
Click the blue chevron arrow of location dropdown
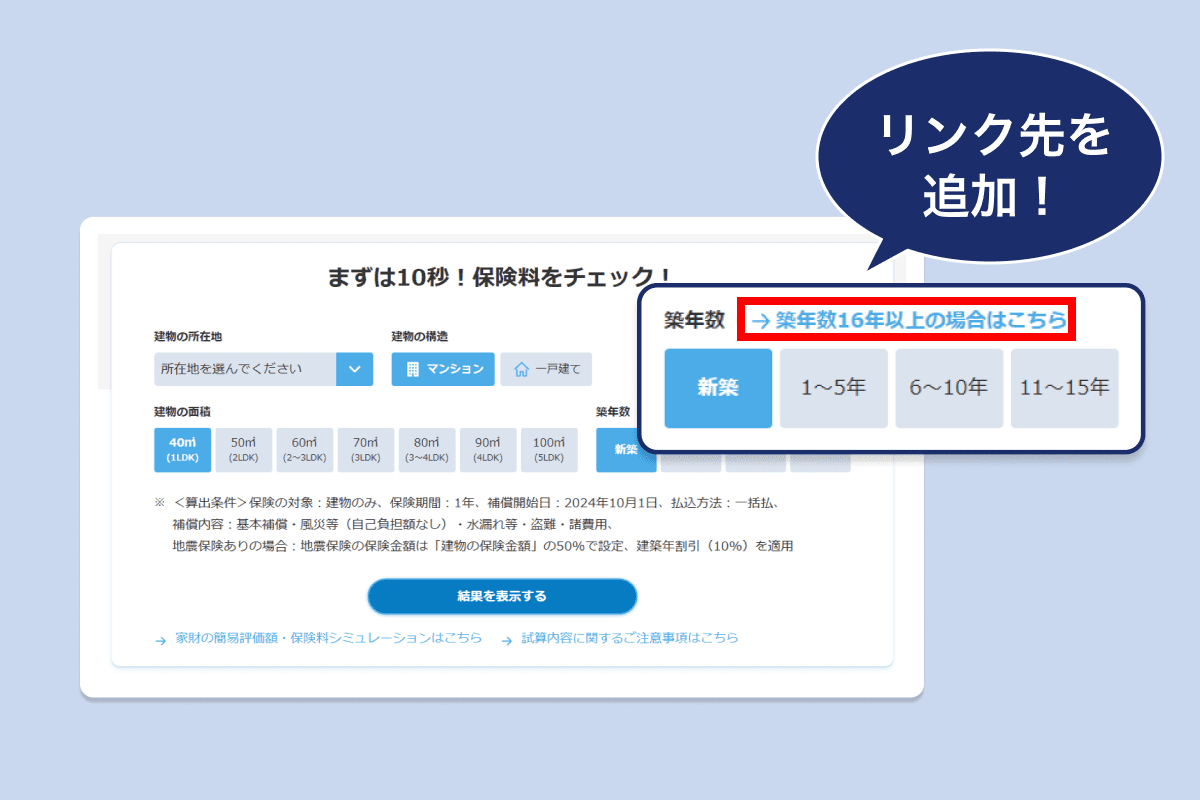pyautogui.click(x=355, y=369)
